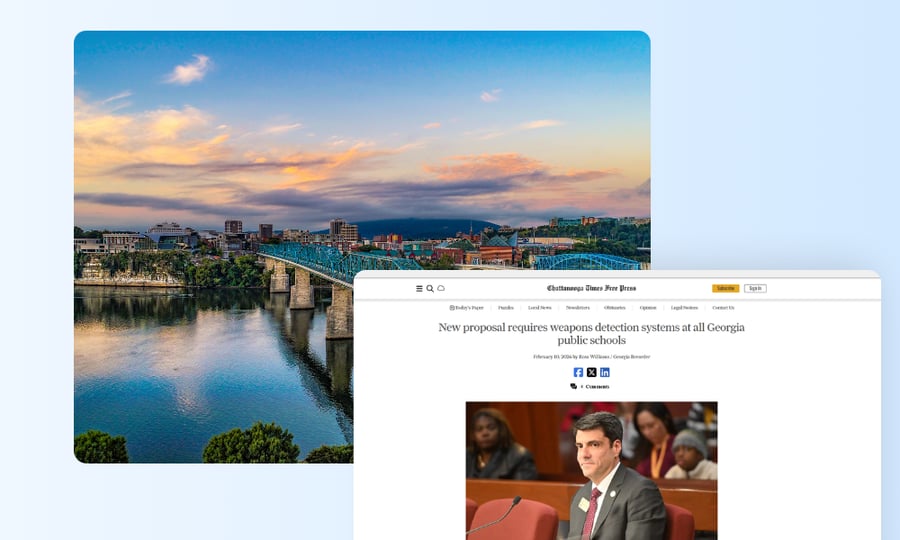Screen dimensions: 900x540
Task: Share article on LinkedIn
Action: pyautogui.click(x=604, y=372)
